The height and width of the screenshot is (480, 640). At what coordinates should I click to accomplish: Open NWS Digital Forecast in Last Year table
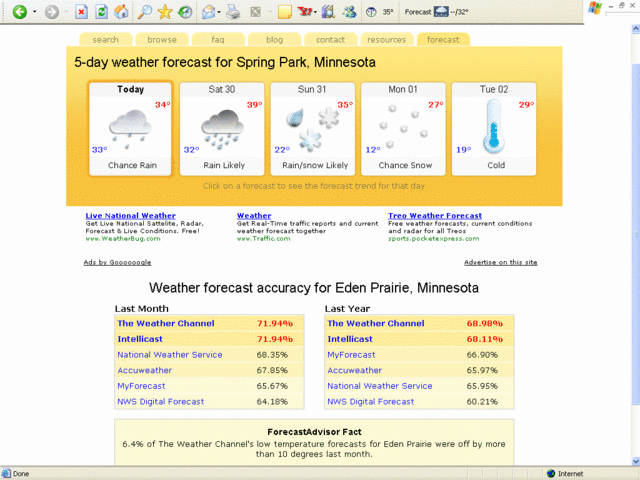point(370,402)
